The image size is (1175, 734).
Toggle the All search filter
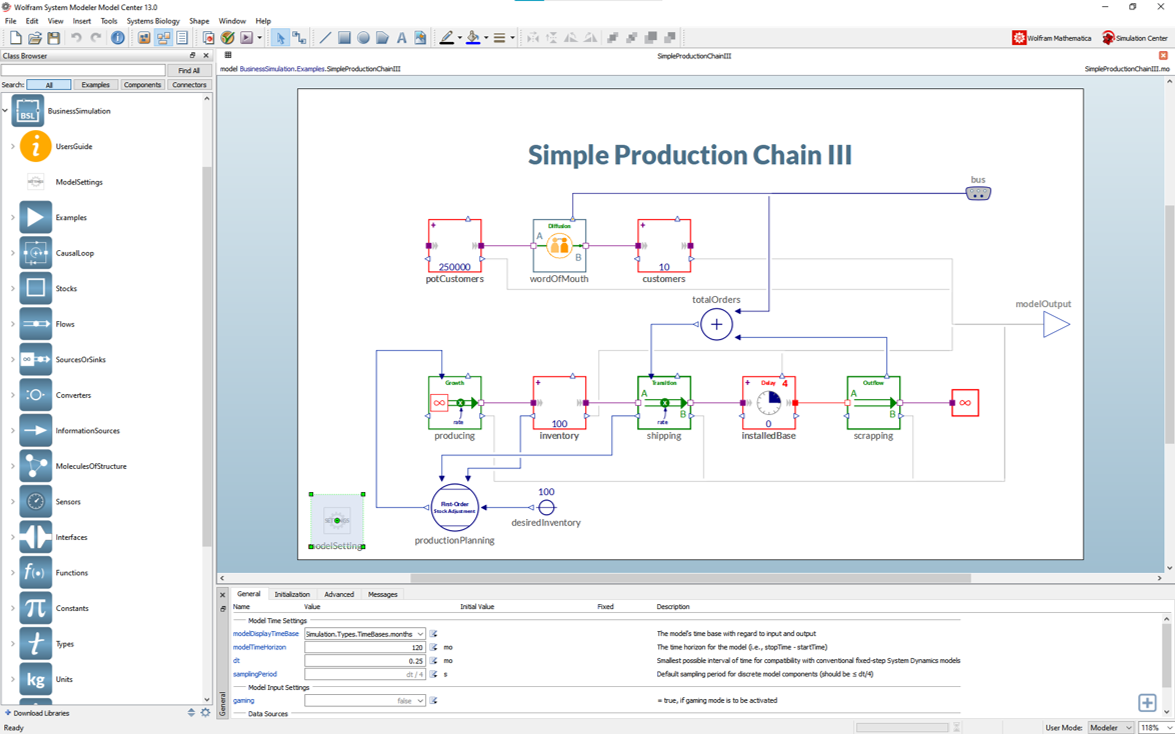pos(48,85)
